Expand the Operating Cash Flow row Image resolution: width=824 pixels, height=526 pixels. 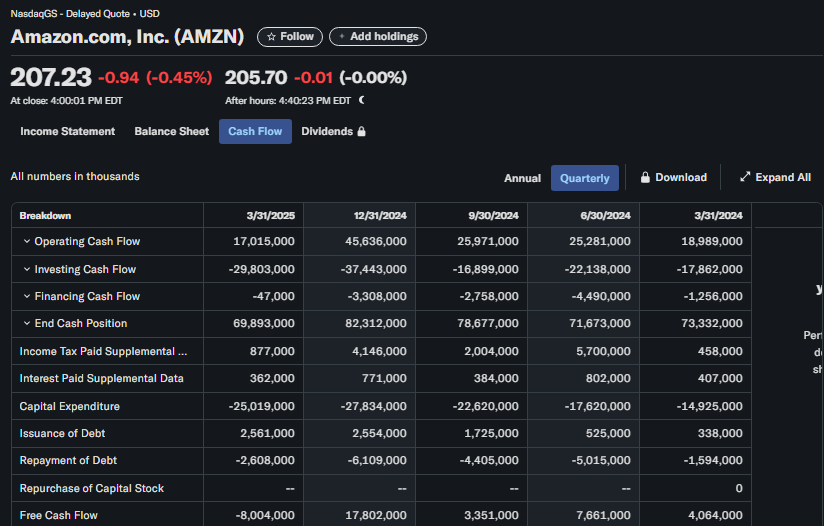(27, 241)
